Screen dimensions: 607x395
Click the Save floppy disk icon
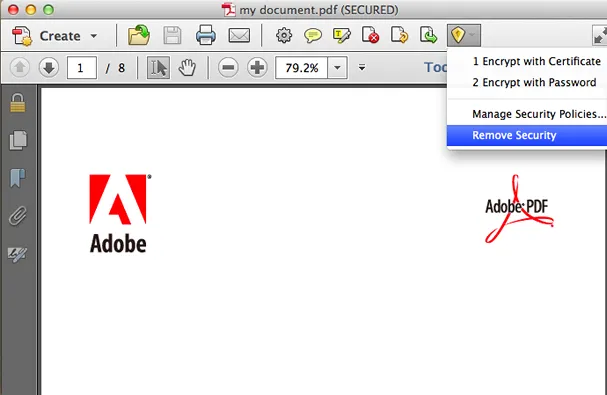tap(172, 36)
